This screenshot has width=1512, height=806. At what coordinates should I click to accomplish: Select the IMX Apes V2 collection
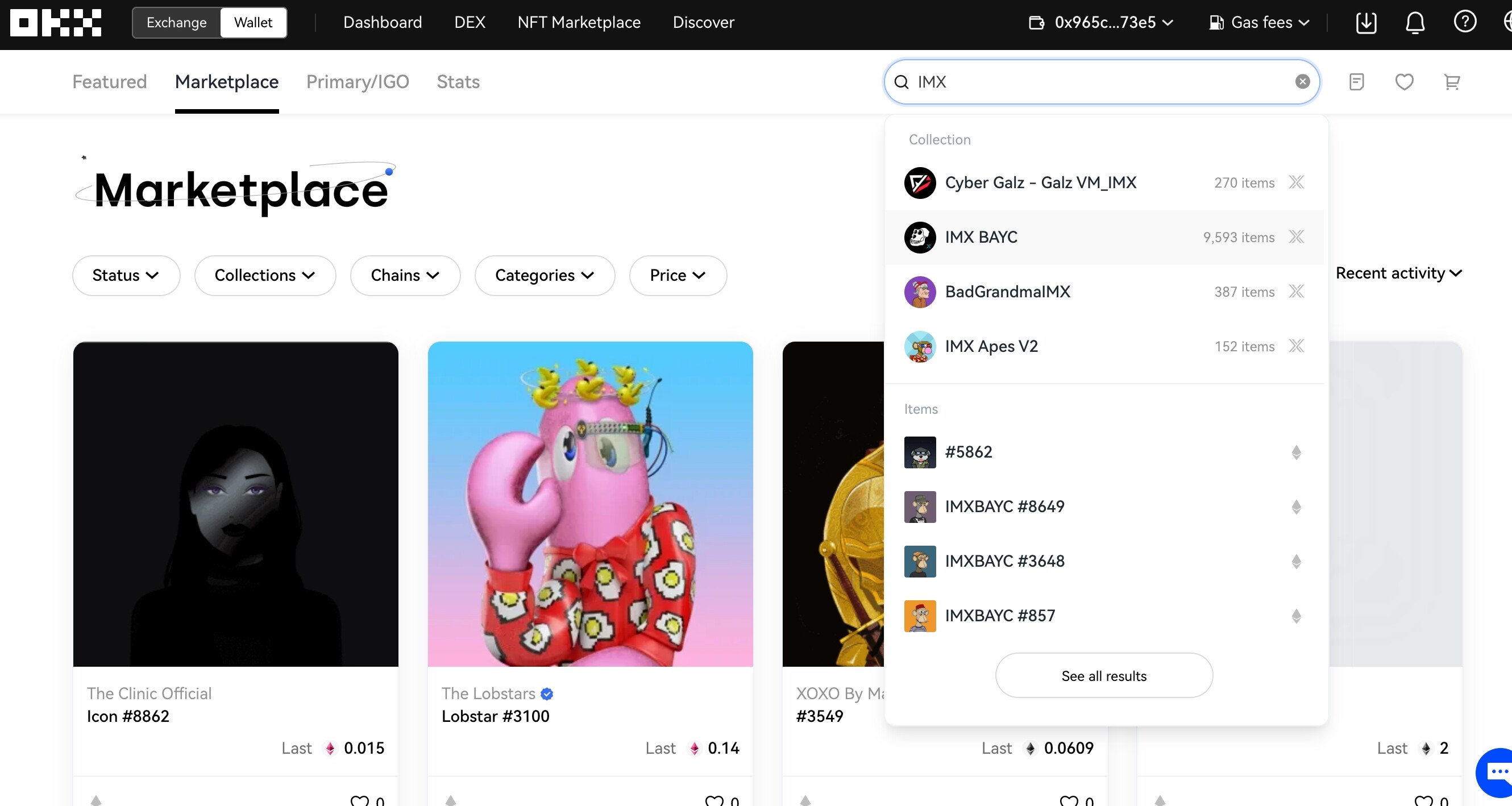point(1103,346)
